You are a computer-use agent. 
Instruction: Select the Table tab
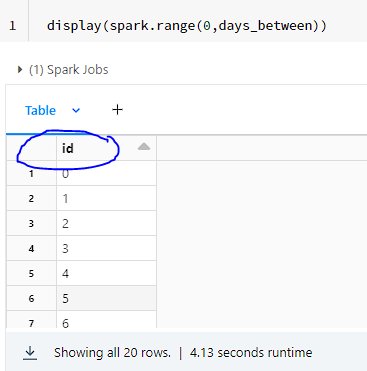click(40, 110)
